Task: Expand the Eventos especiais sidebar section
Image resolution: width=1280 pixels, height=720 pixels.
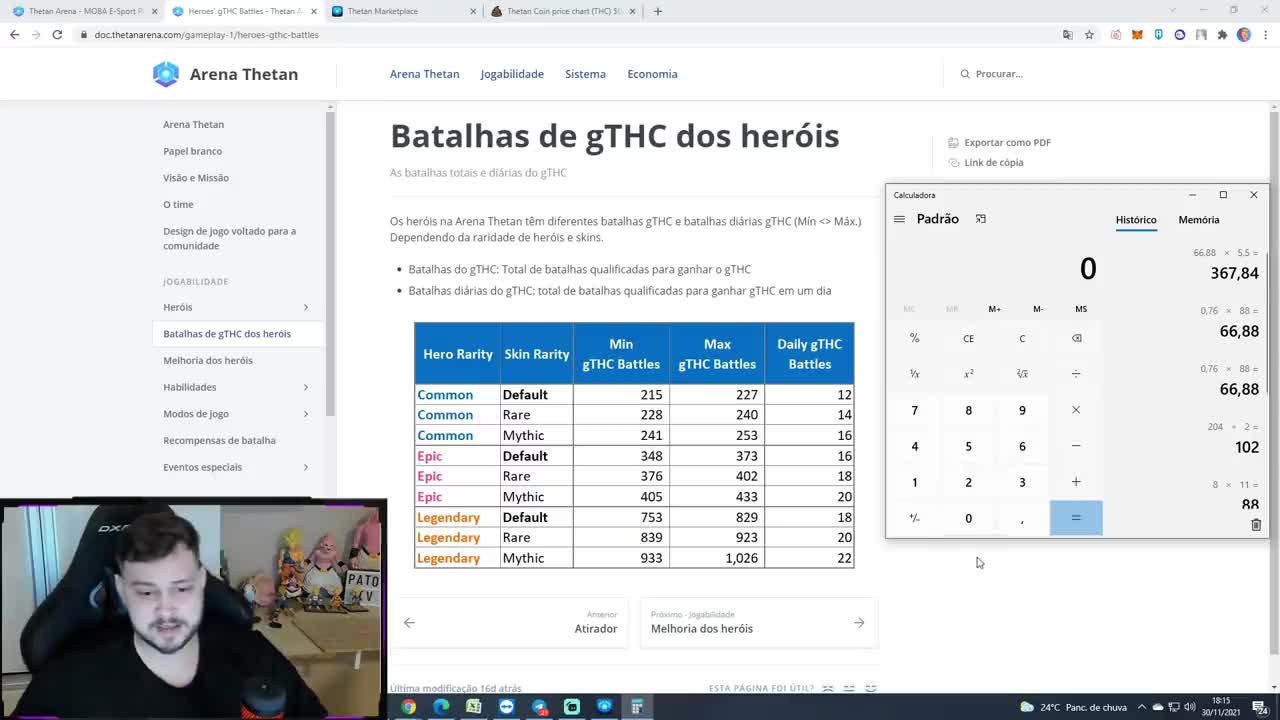Action: tap(306, 467)
